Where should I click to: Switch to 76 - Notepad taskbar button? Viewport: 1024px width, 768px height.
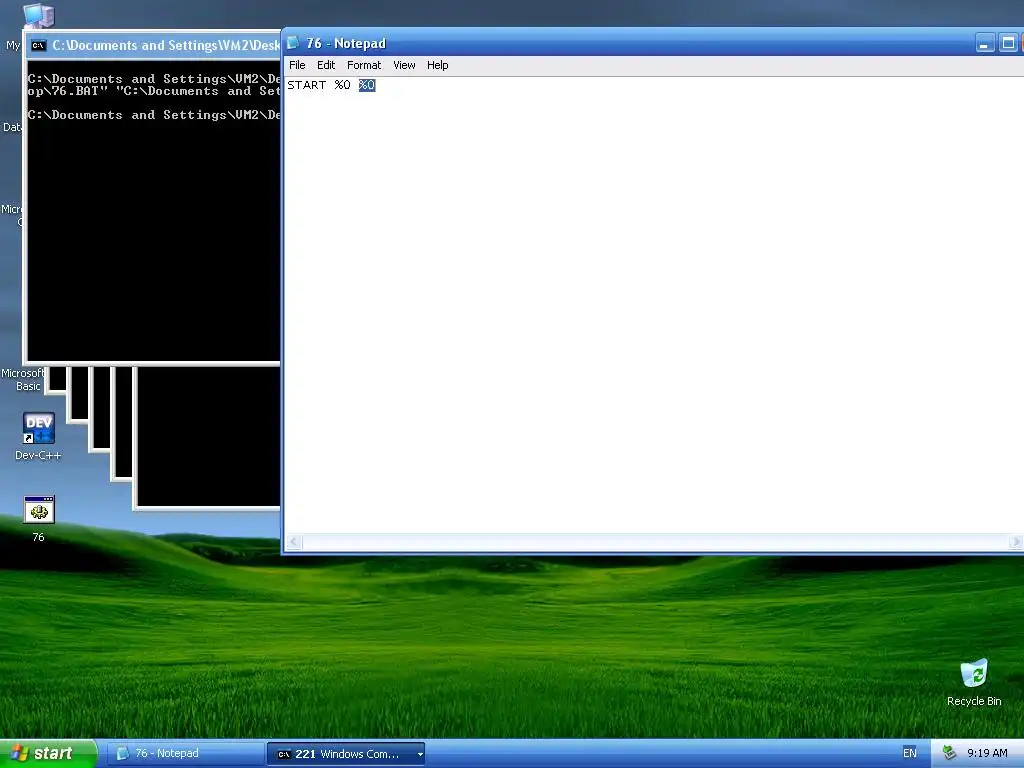pyautogui.click(x=184, y=754)
